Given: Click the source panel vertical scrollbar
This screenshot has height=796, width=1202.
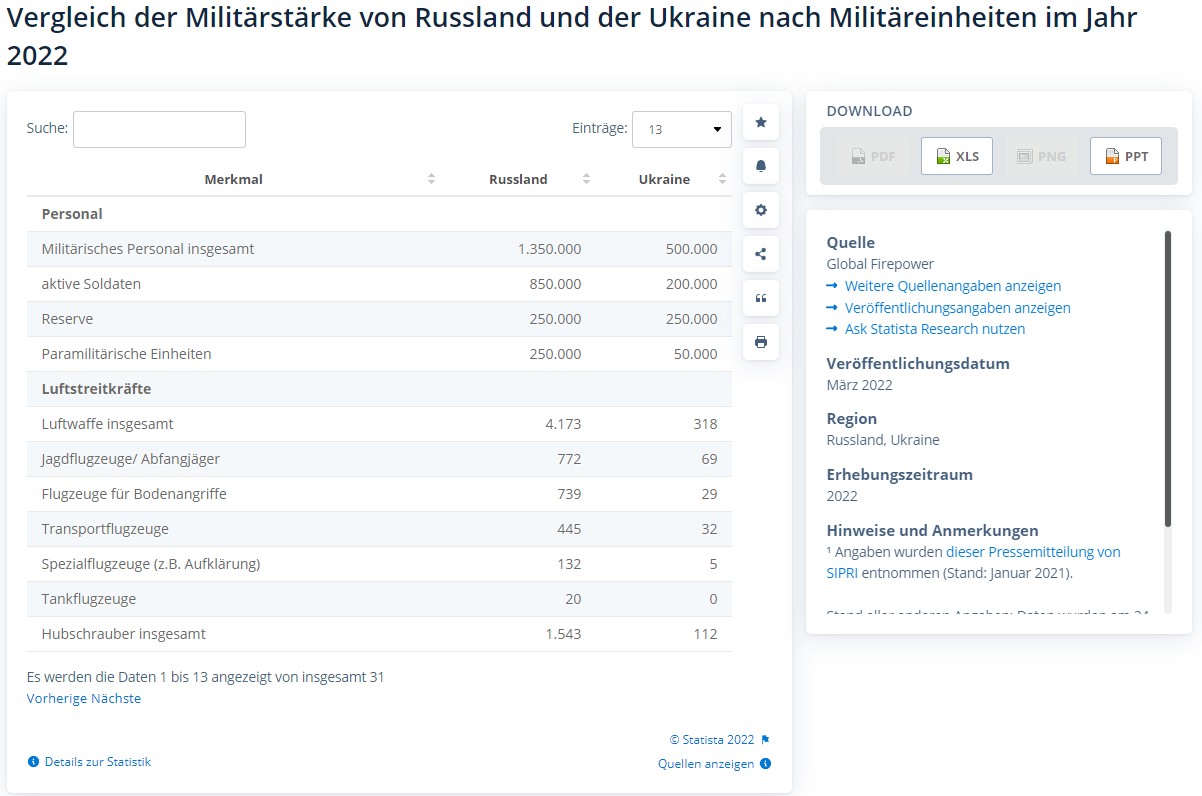Looking at the screenshot, I should (1167, 378).
